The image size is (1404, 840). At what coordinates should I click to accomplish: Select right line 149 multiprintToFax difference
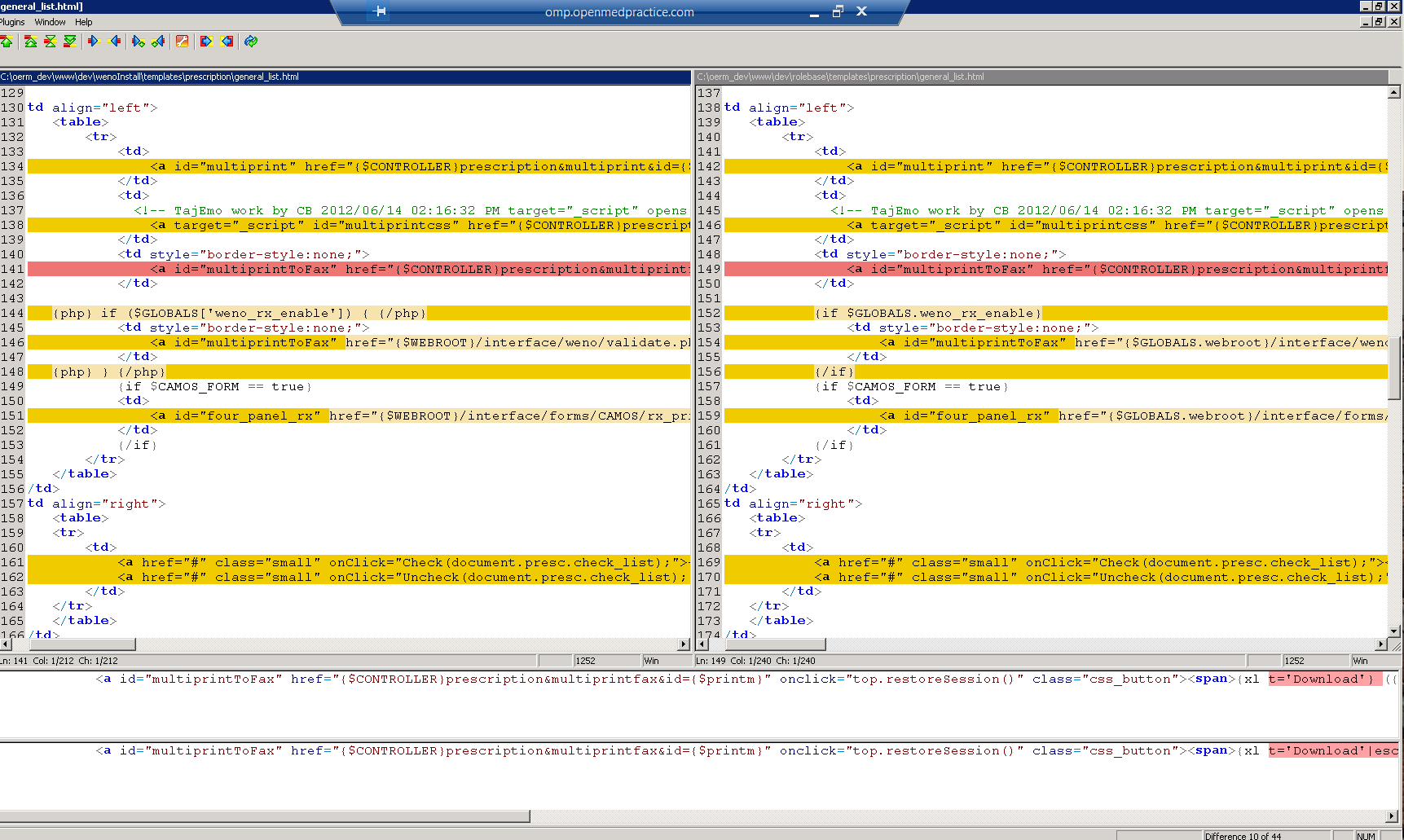point(1056,269)
